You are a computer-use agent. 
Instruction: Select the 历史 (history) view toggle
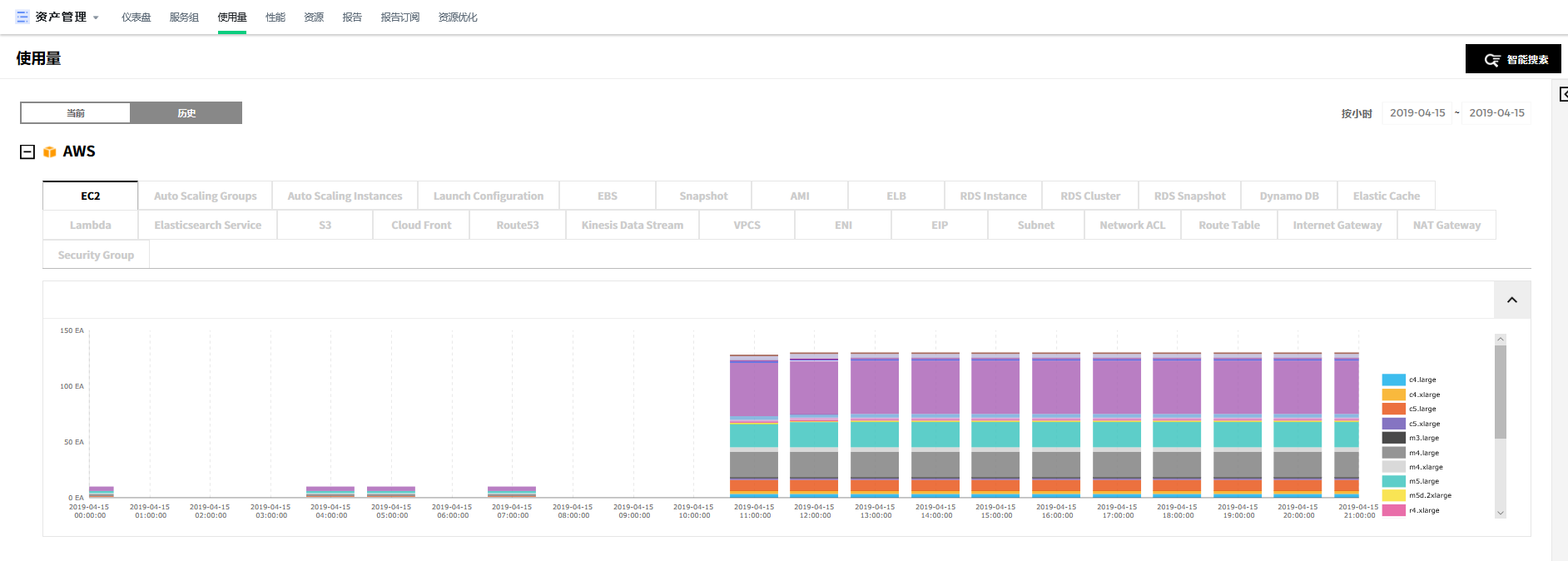186,113
